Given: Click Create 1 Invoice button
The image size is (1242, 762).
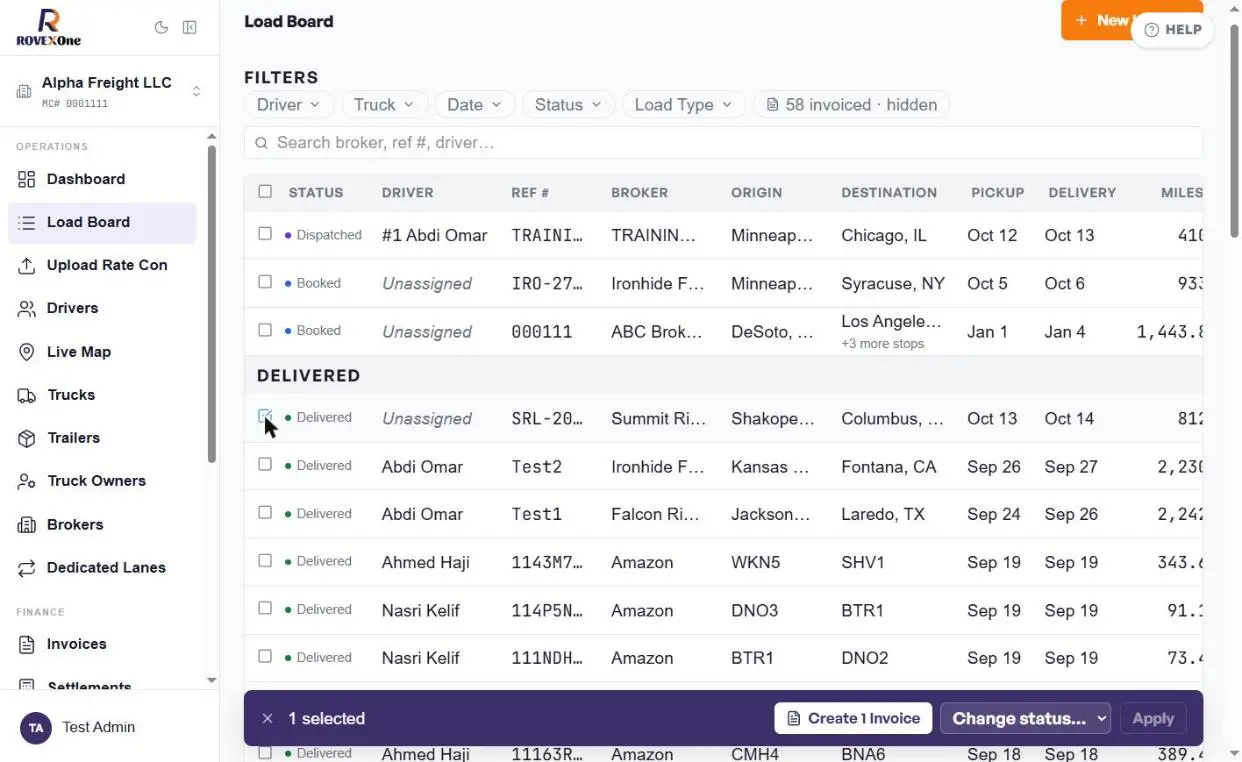Looking at the screenshot, I should tap(853, 718).
